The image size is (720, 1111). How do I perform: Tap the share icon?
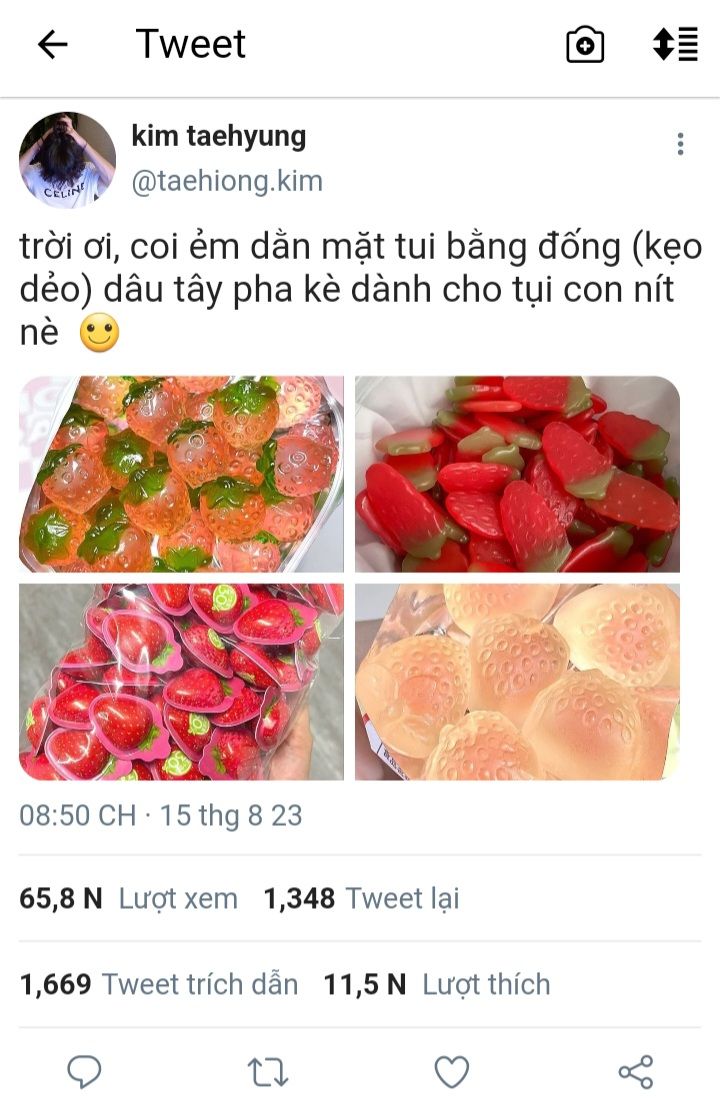[636, 1072]
